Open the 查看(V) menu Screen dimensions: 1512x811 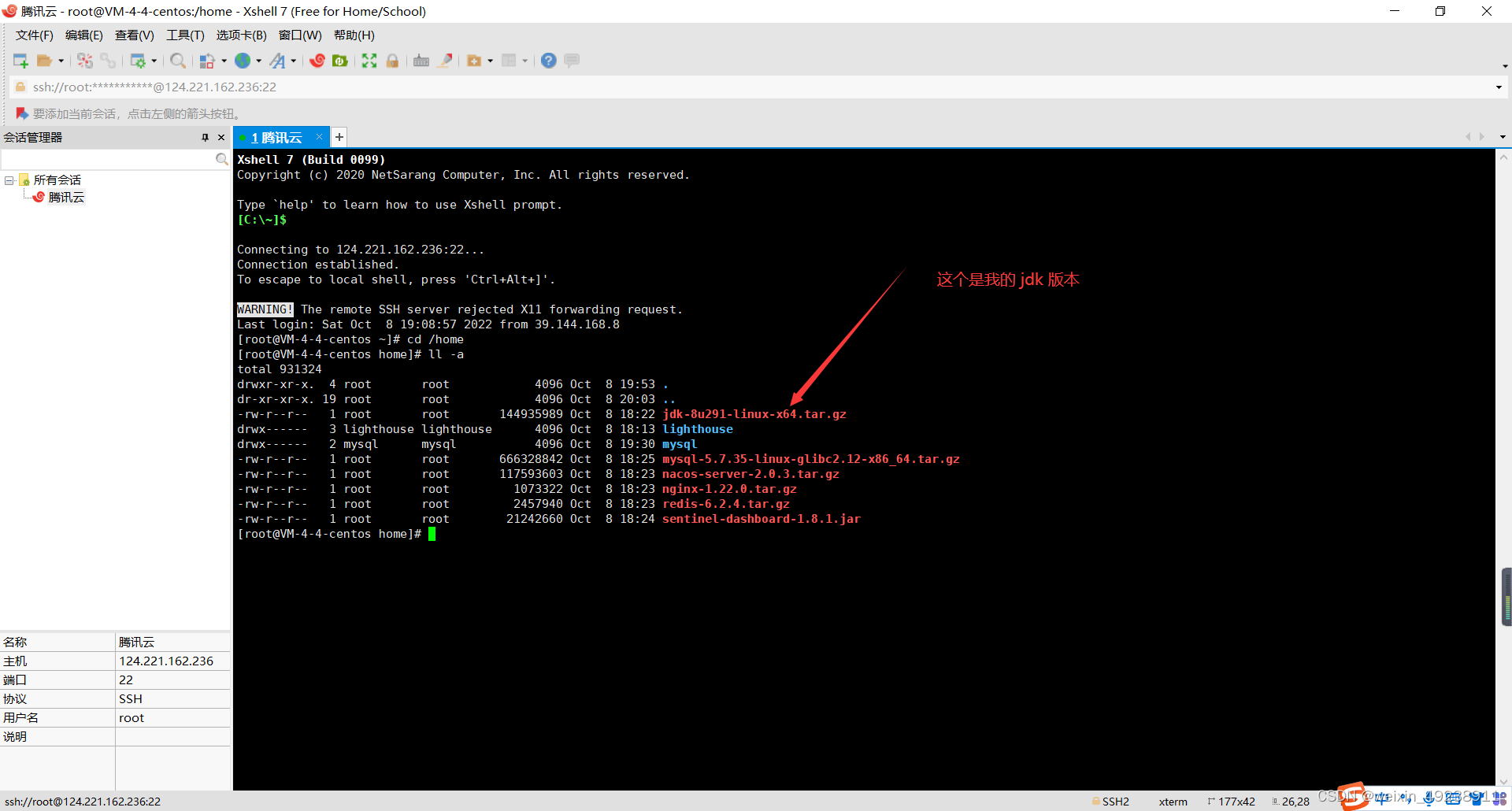(x=134, y=35)
